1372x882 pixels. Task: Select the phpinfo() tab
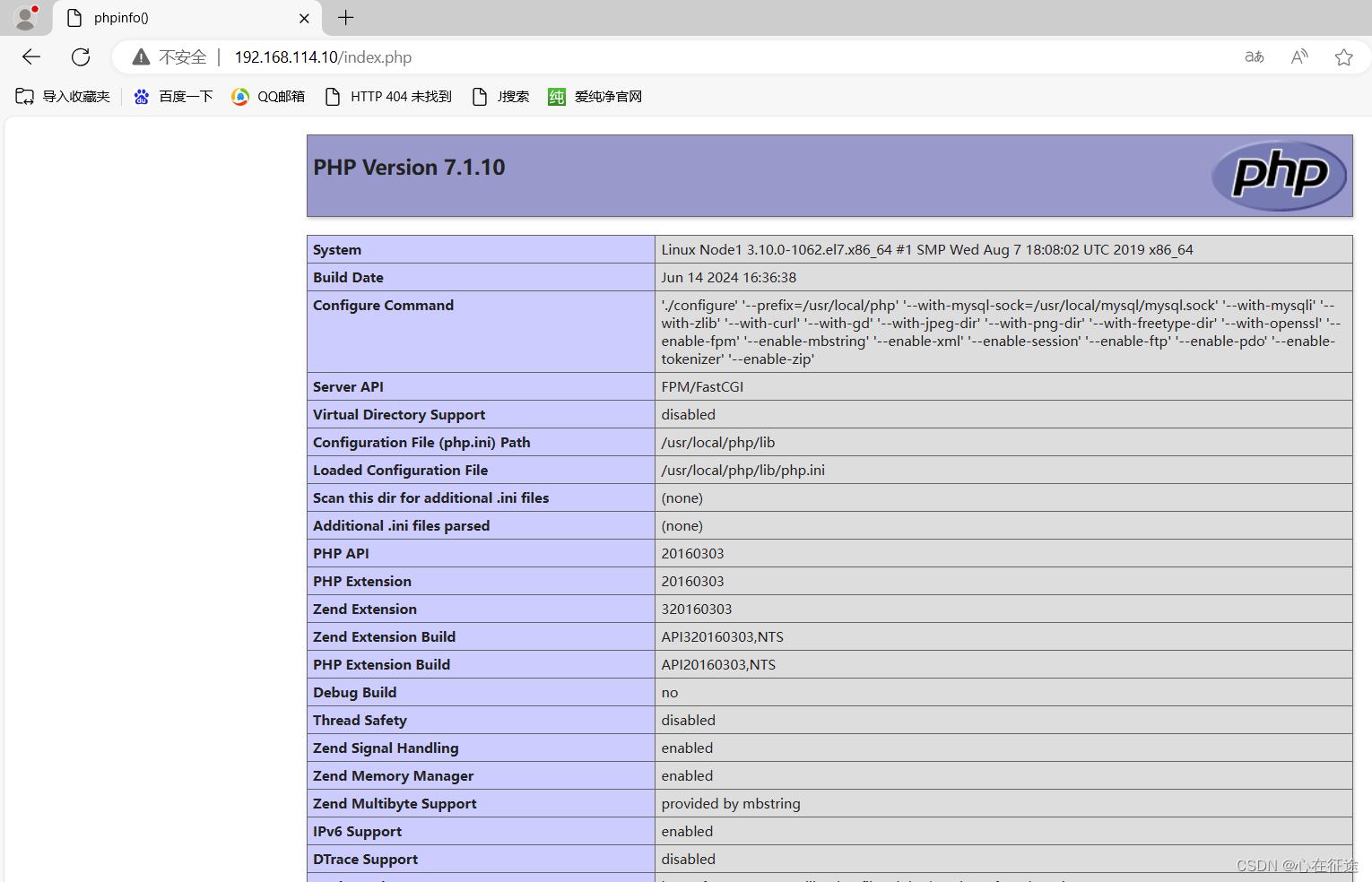188,18
